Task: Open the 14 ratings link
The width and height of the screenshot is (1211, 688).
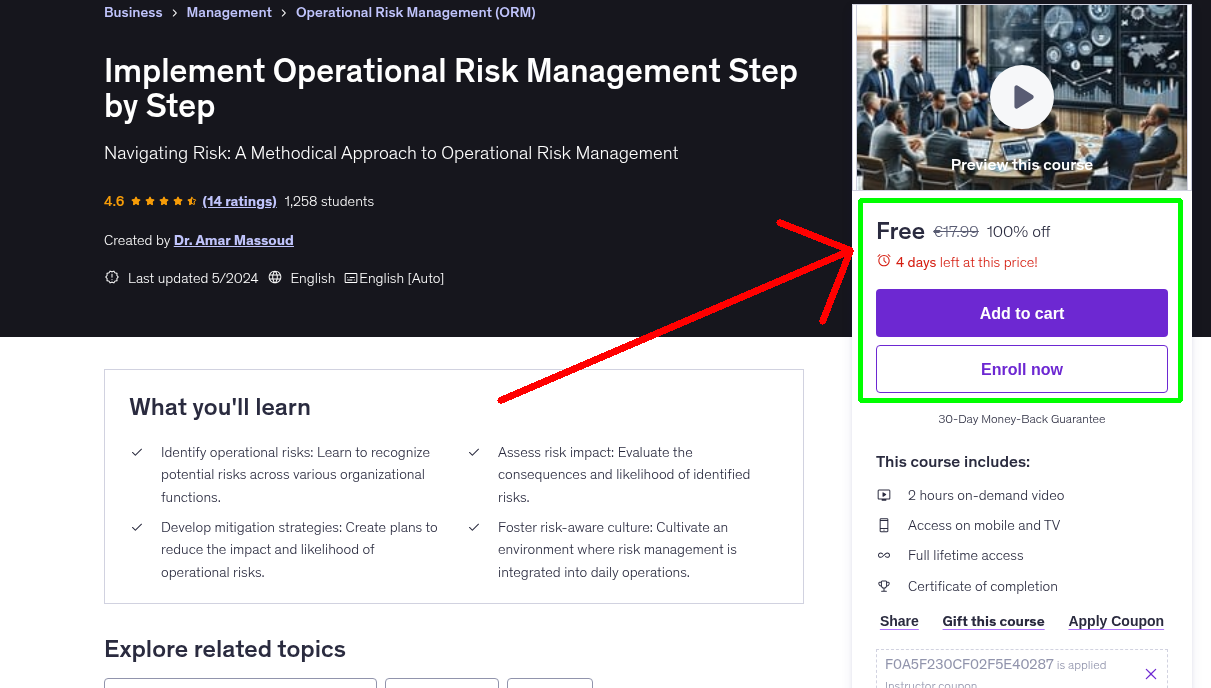Action: (239, 201)
